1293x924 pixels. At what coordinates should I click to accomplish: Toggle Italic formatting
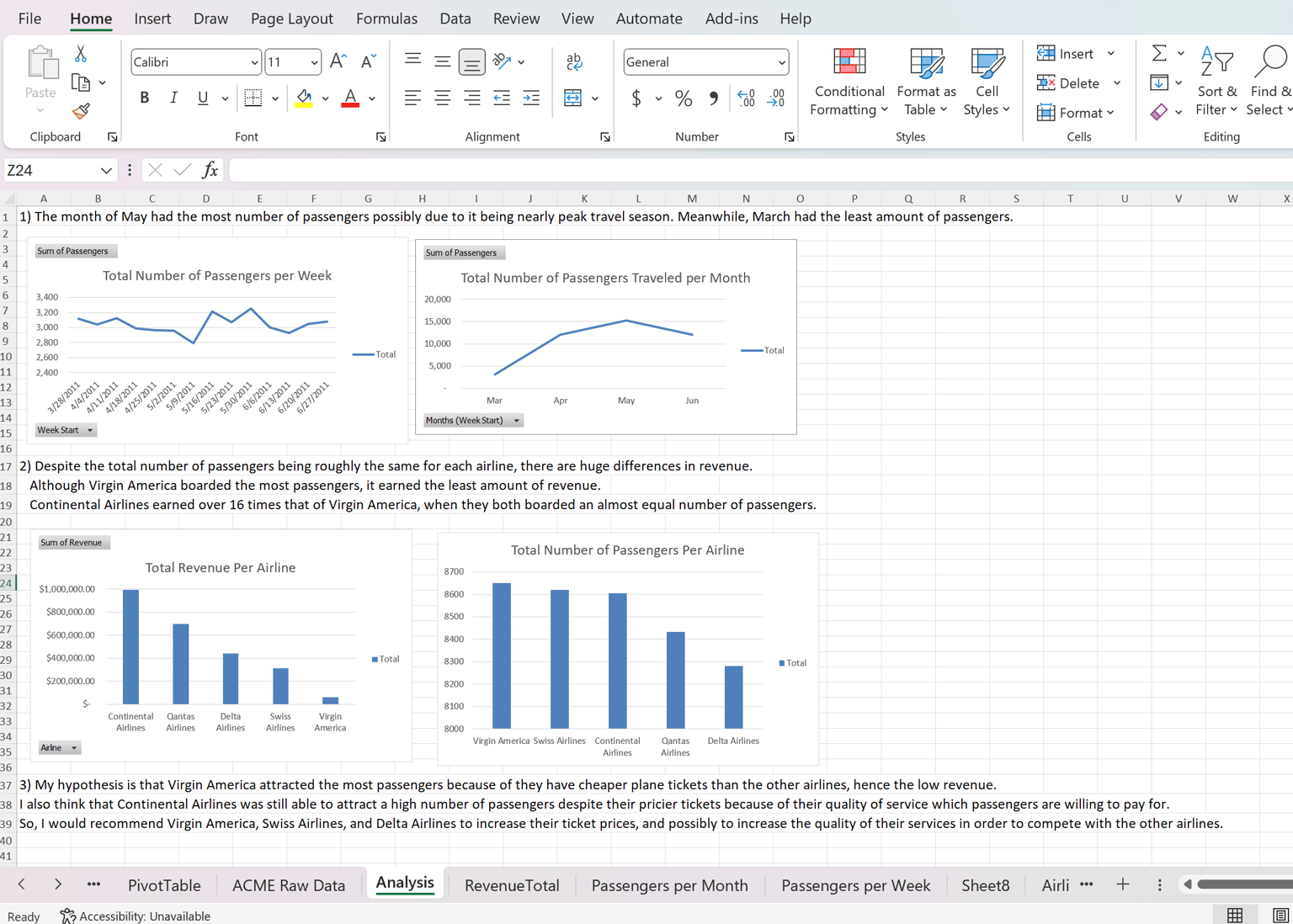[x=173, y=98]
